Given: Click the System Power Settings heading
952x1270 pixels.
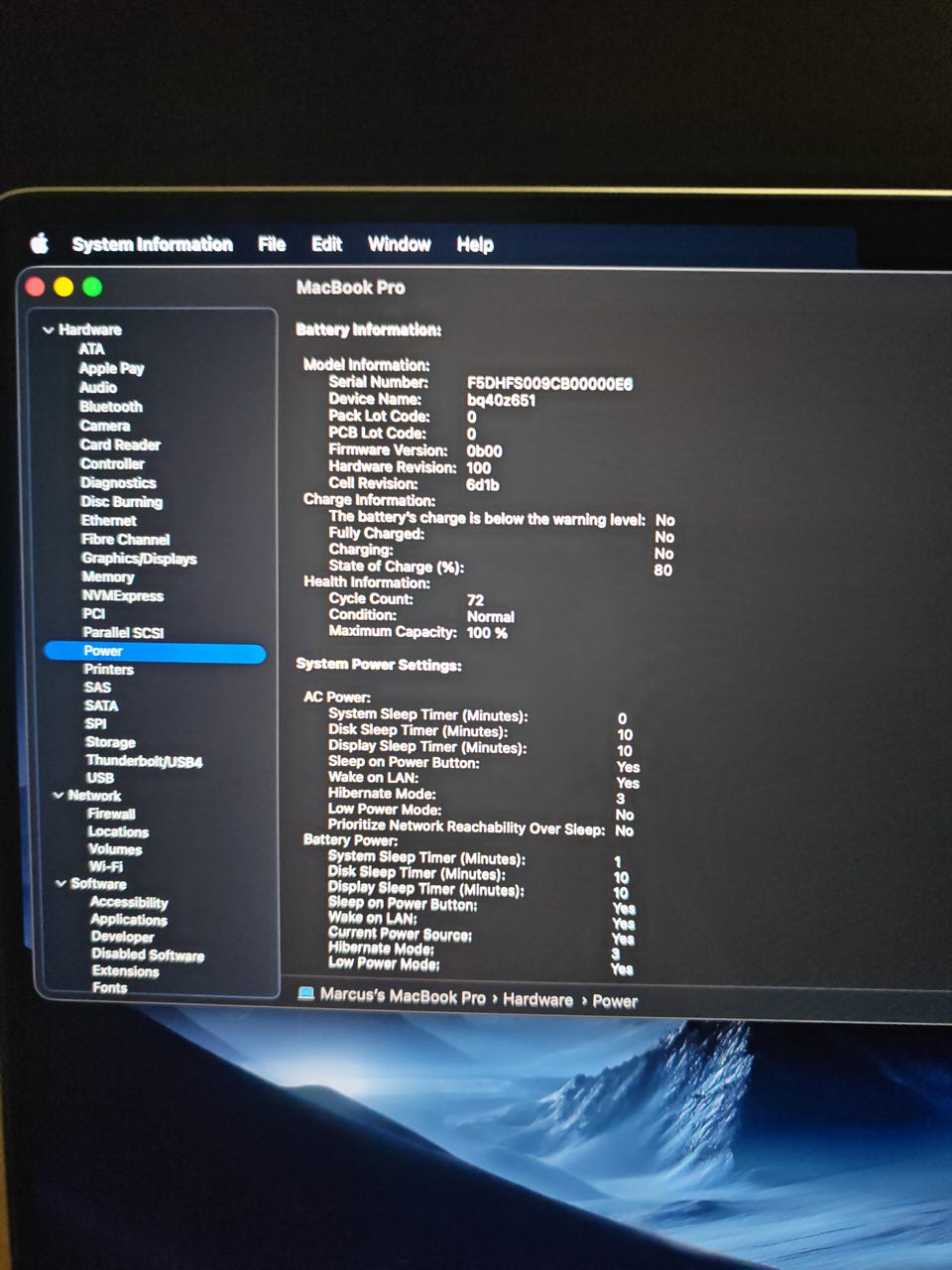Looking at the screenshot, I should pos(379,665).
